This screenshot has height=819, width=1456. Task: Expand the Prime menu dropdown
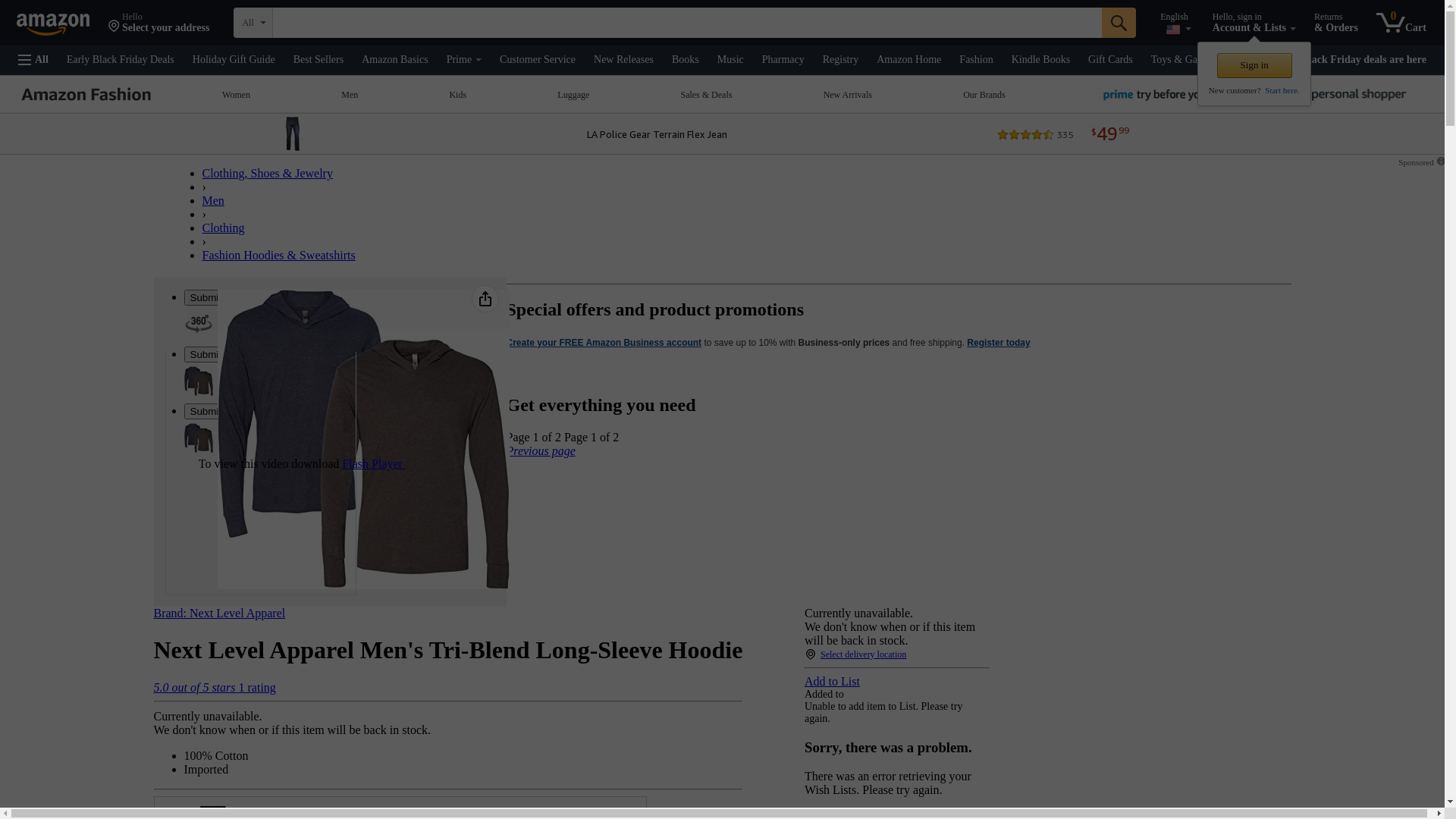click(x=463, y=60)
